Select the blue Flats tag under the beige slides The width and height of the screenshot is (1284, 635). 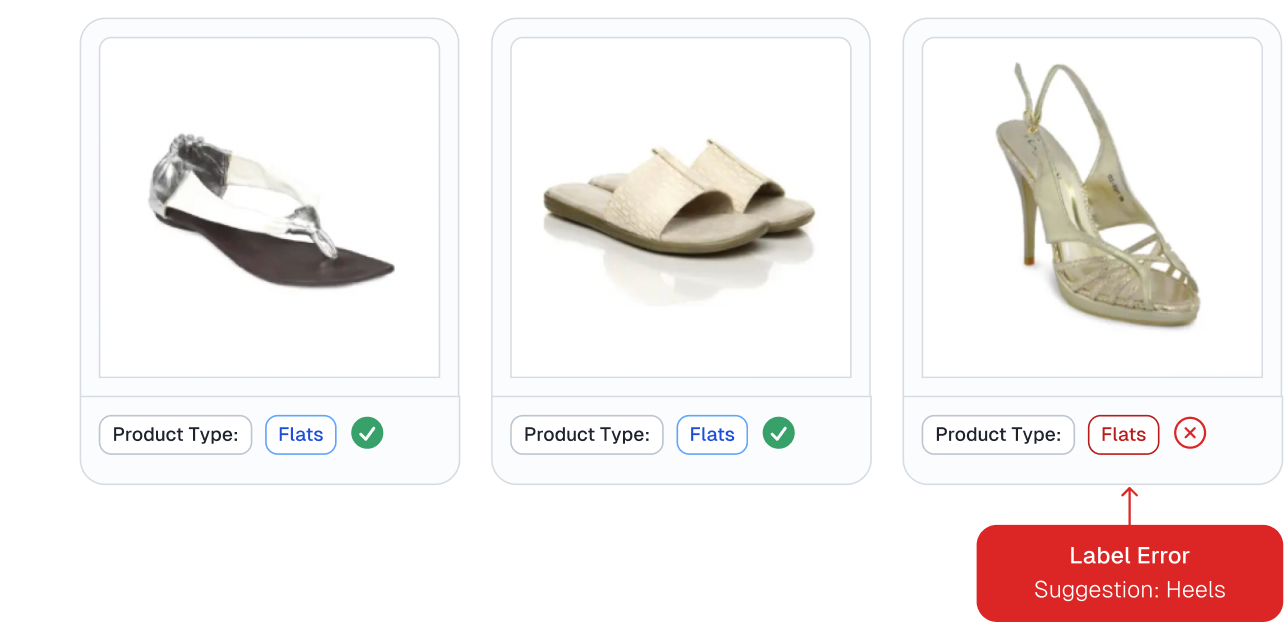(x=712, y=435)
